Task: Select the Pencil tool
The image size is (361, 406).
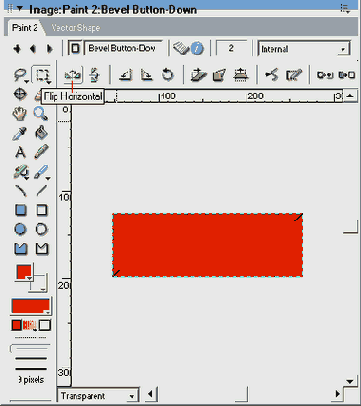Action: [41, 152]
